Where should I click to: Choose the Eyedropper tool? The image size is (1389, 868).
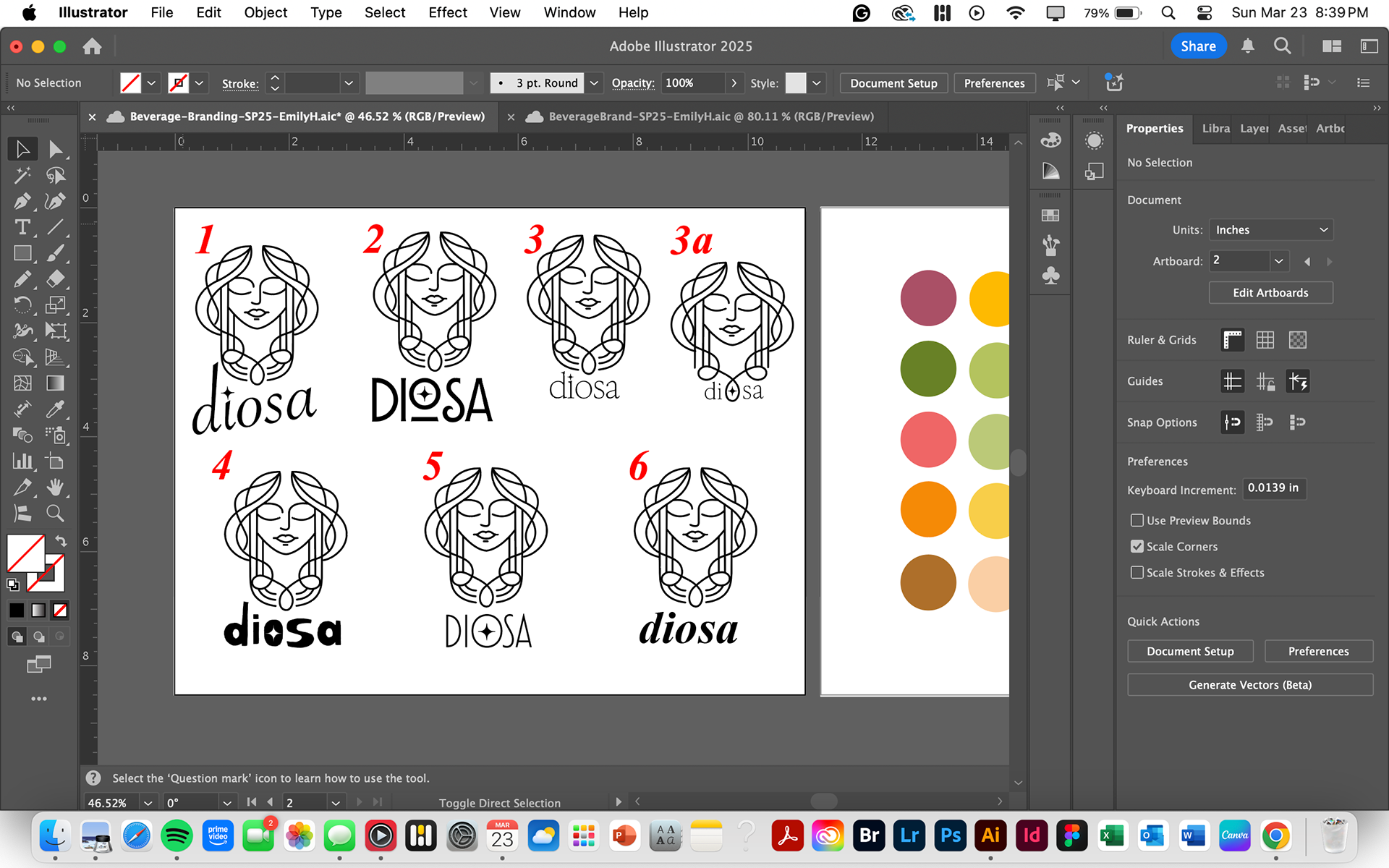55,409
